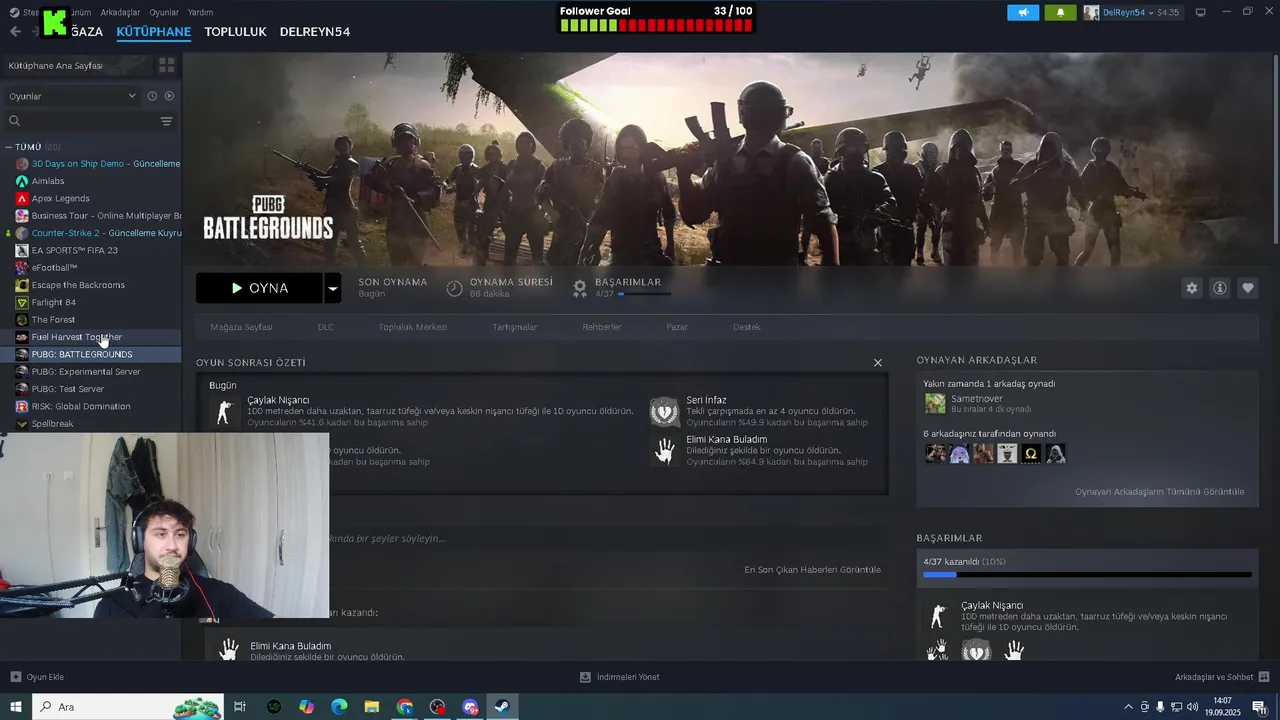Open the Destek tab
This screenshot has height=720, width=1280.
point(747,327)
